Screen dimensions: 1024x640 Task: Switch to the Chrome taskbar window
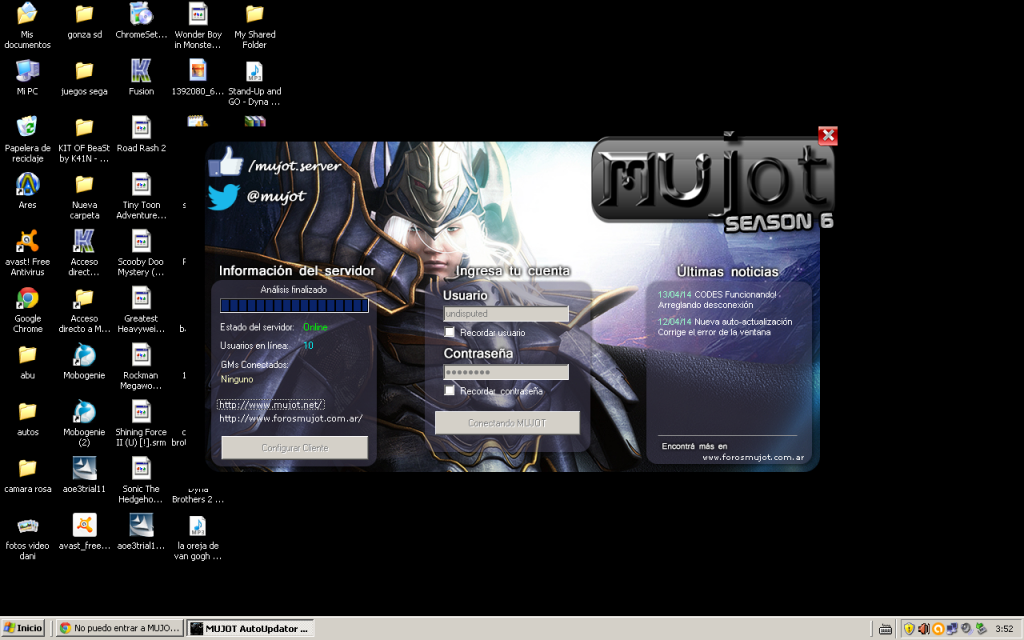pos(118,628)
